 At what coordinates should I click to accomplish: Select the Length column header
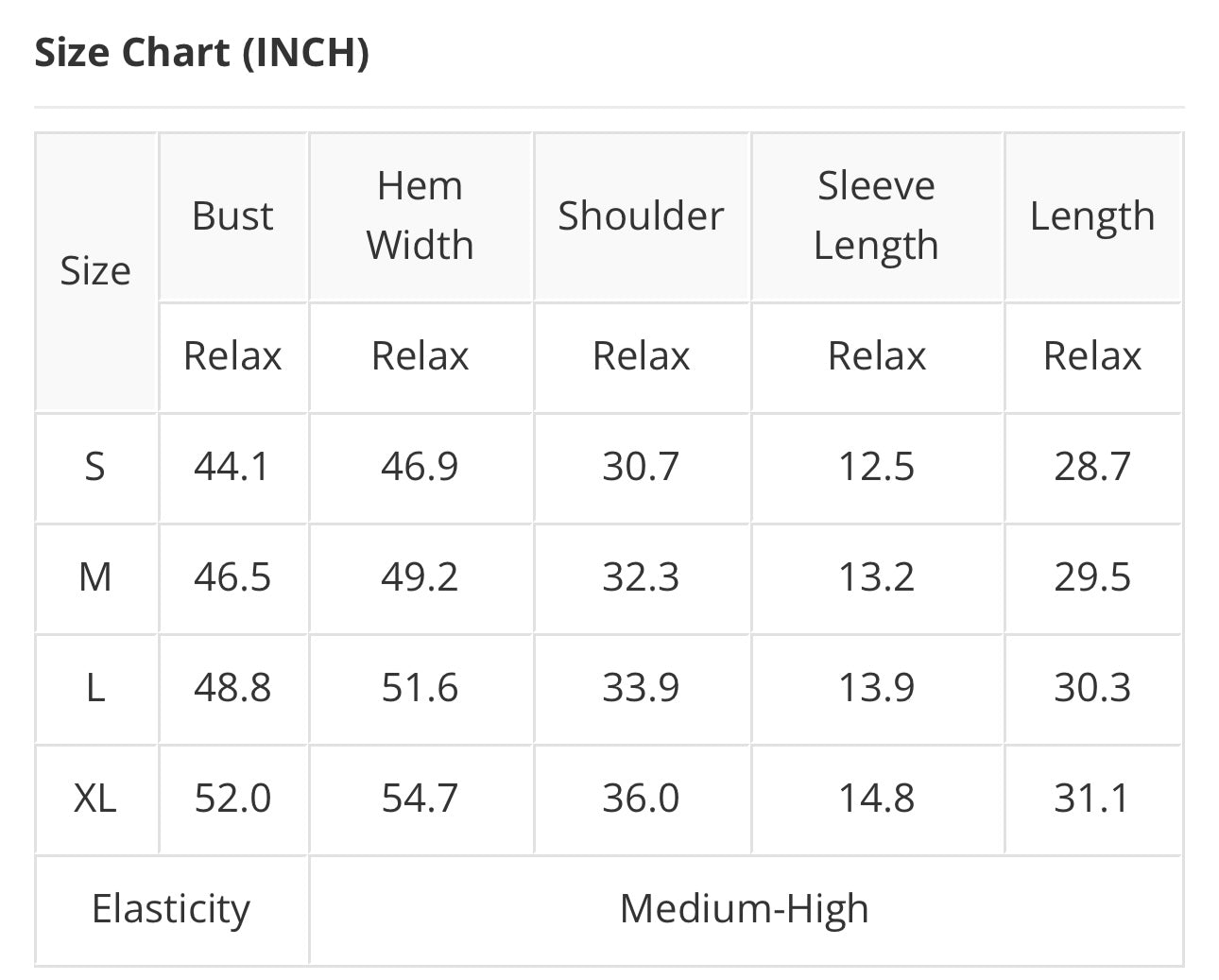(1092, 216)
